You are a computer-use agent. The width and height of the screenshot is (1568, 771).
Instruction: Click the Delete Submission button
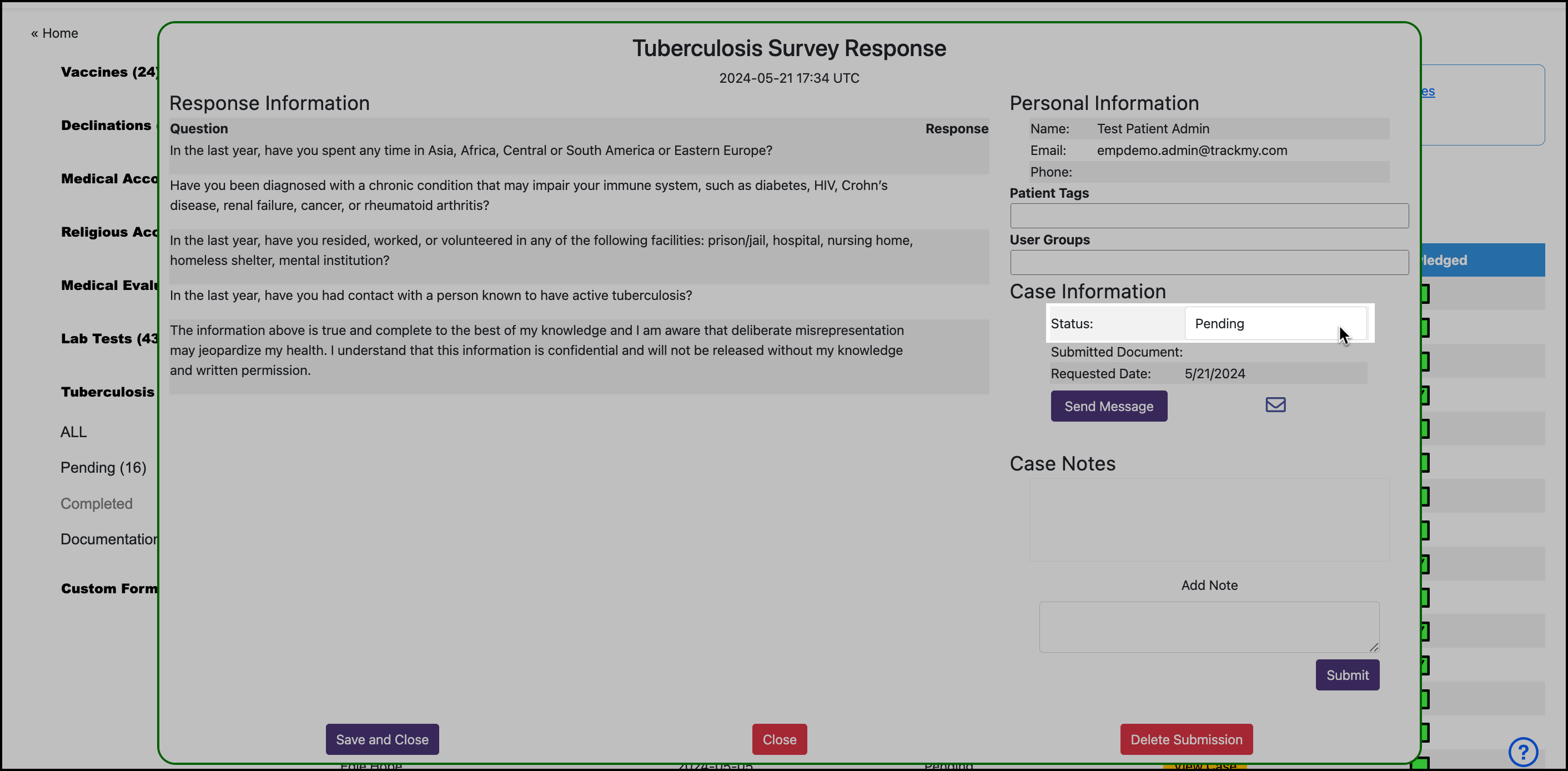click(x=1186, y=739)
